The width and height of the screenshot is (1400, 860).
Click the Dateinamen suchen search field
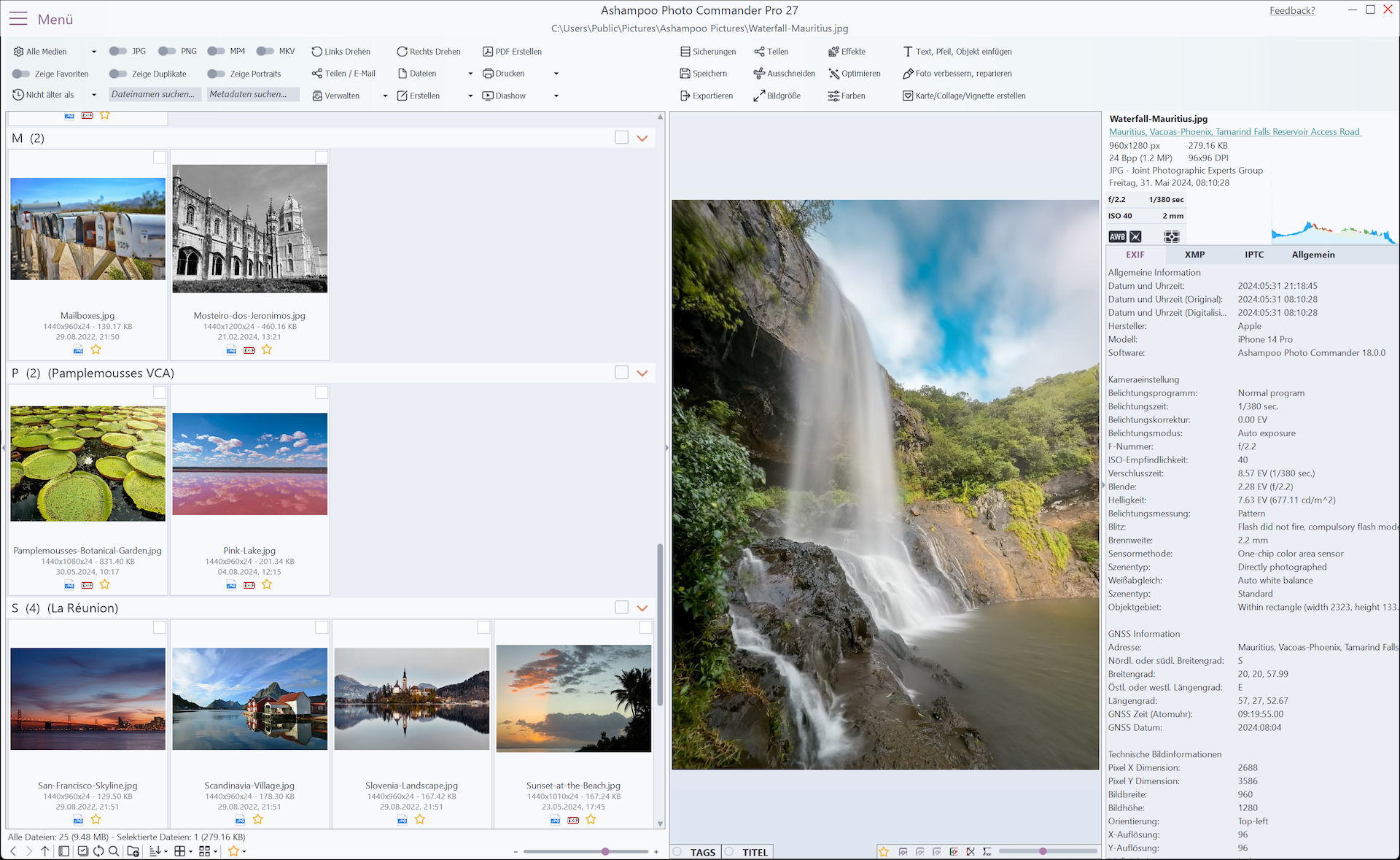pos(154,94)
